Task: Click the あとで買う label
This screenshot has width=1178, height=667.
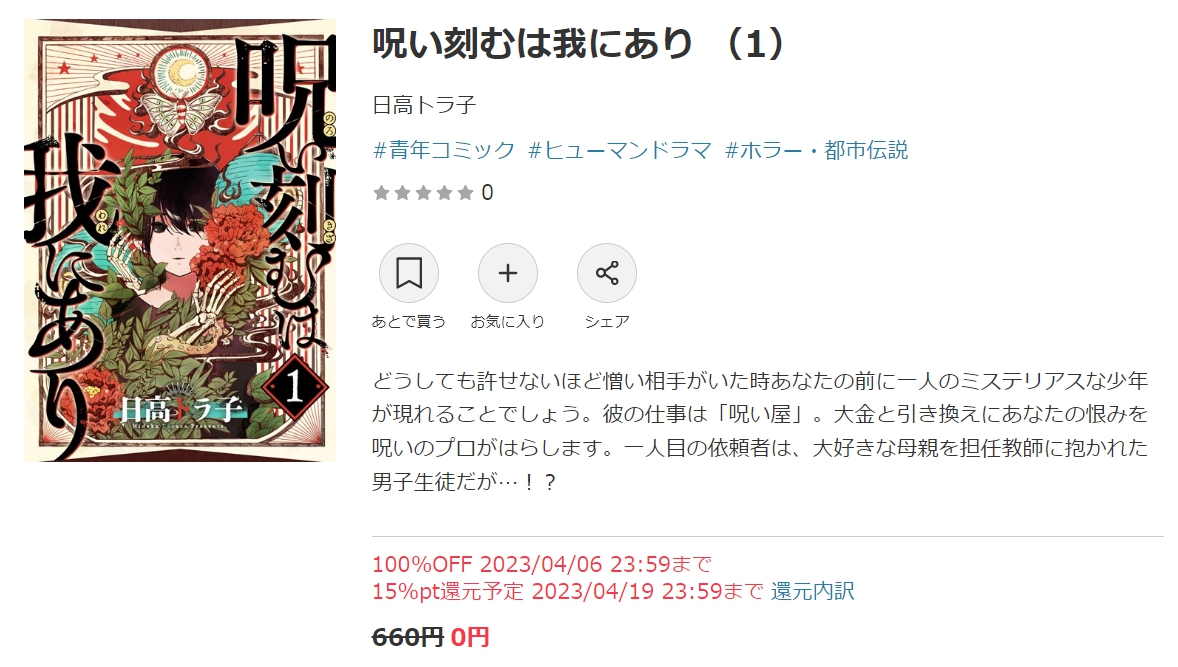Action: (409, 321)
